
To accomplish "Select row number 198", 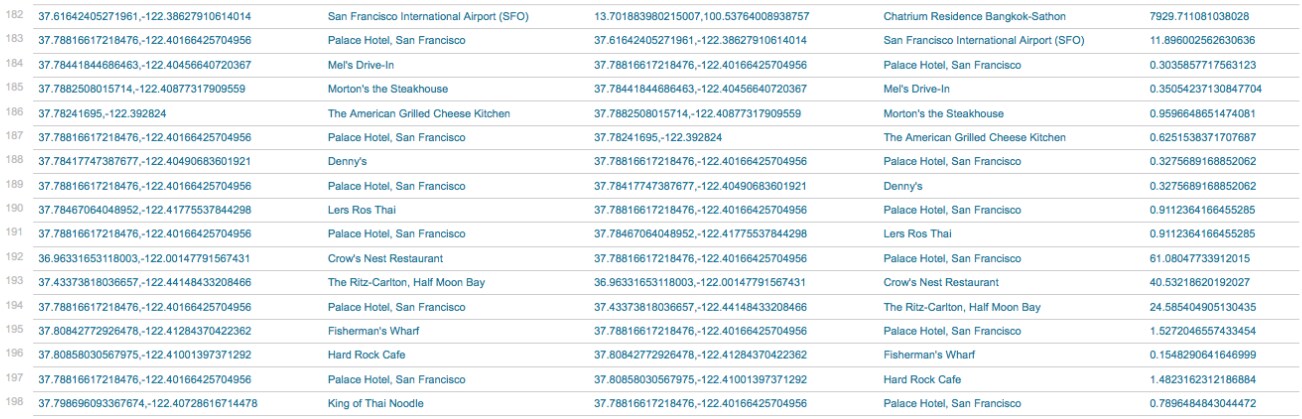I will 14,403.
